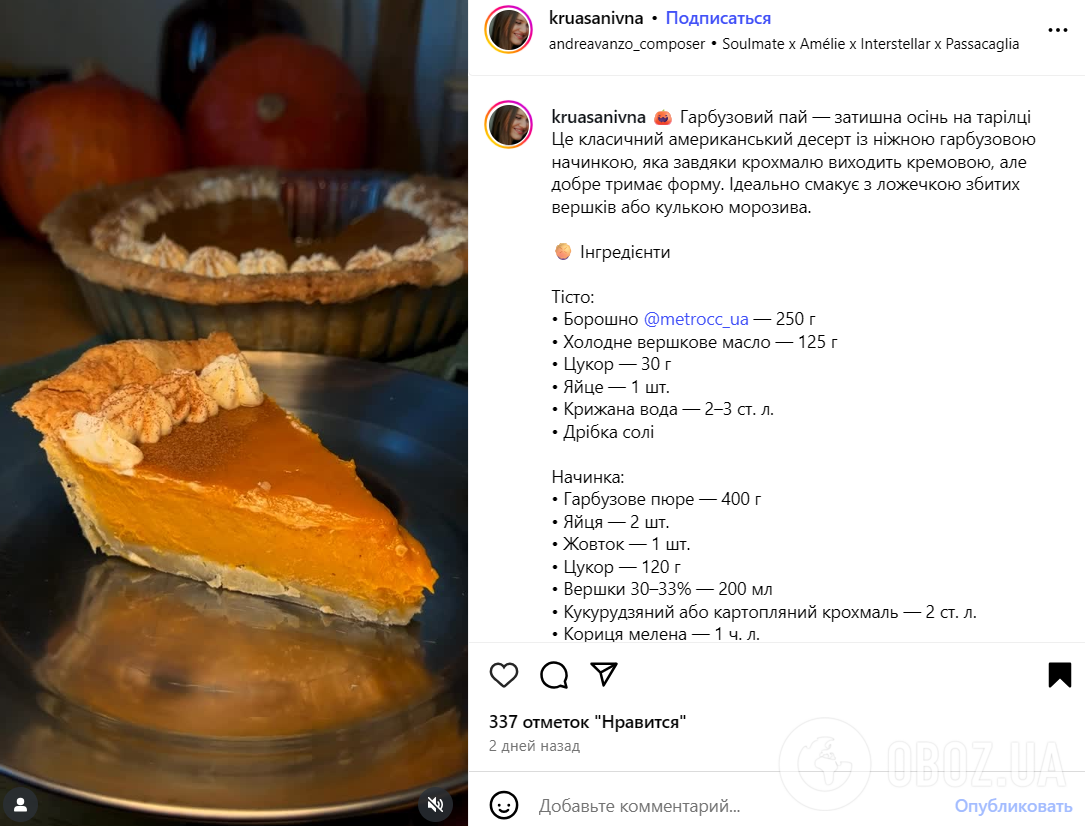Open the three-dots more options menu
Viewport: 1085px width, 826px height.
pos(1057,30)
